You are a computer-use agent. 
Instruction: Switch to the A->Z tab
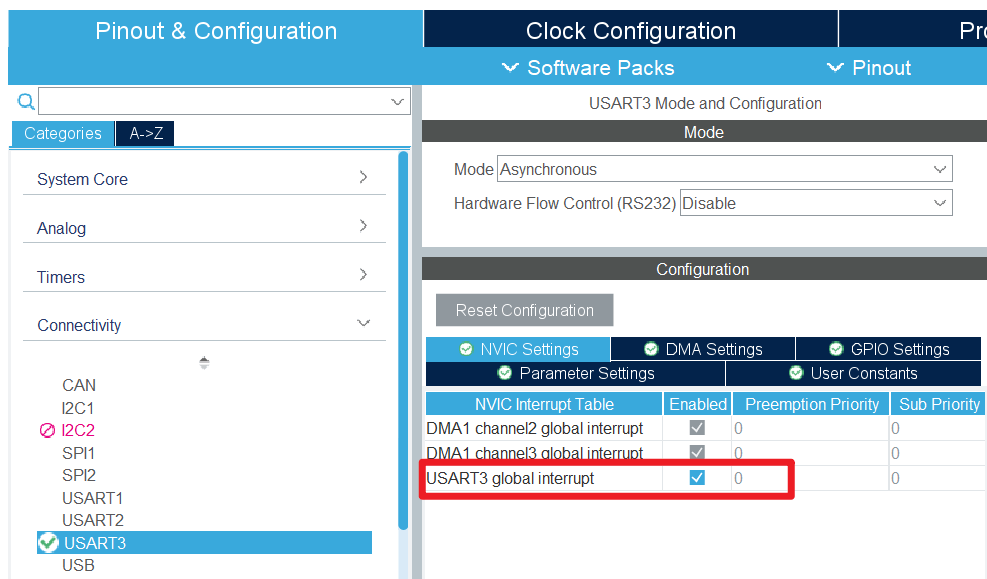point(146,133)
